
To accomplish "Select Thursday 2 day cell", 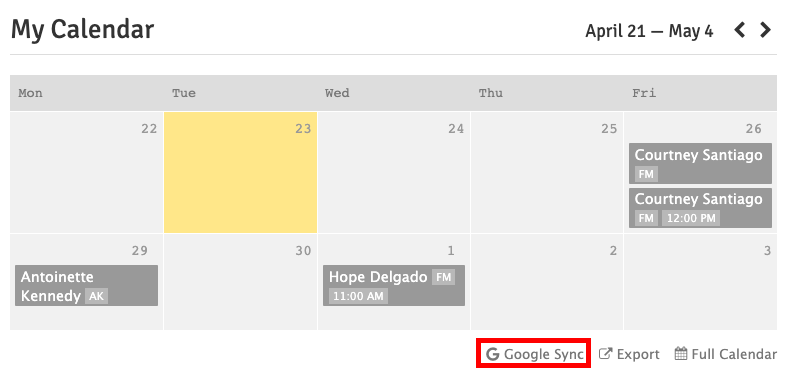I will tap(547, 282).
